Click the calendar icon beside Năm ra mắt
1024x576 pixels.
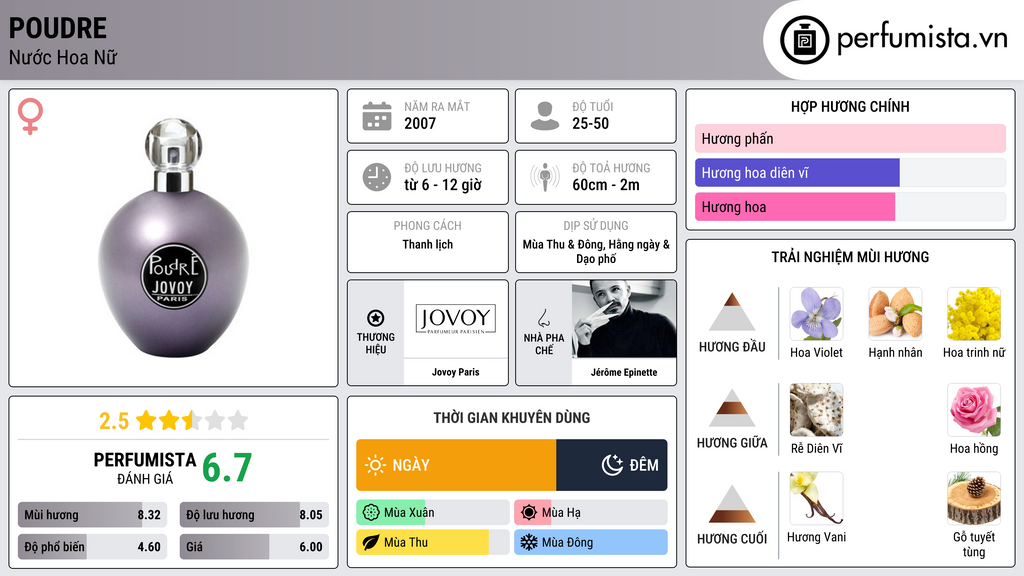[x=377, y=116]
